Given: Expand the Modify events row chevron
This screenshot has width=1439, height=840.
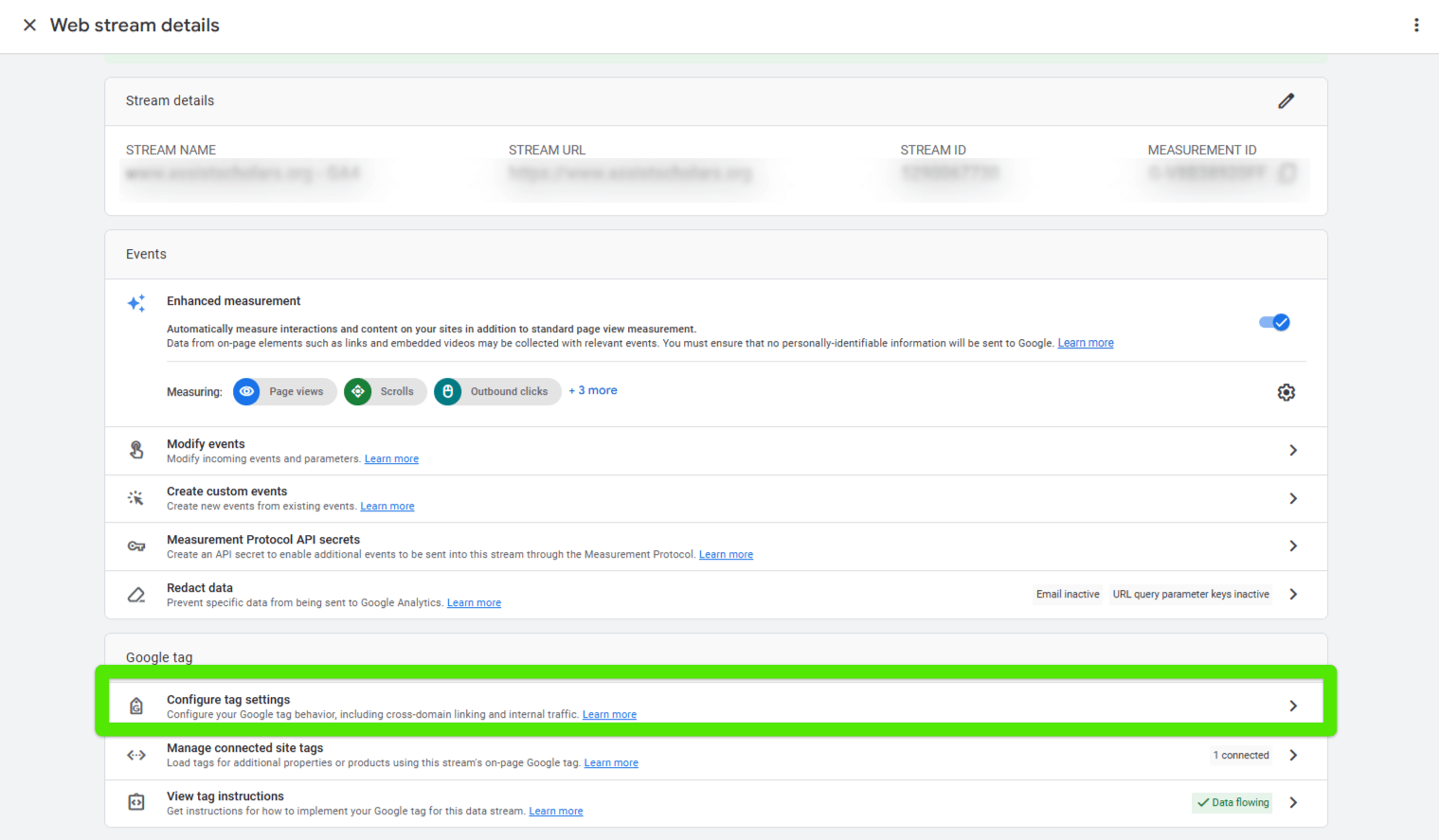Looking at the screenshot, I should click(x=1293, y=451).
